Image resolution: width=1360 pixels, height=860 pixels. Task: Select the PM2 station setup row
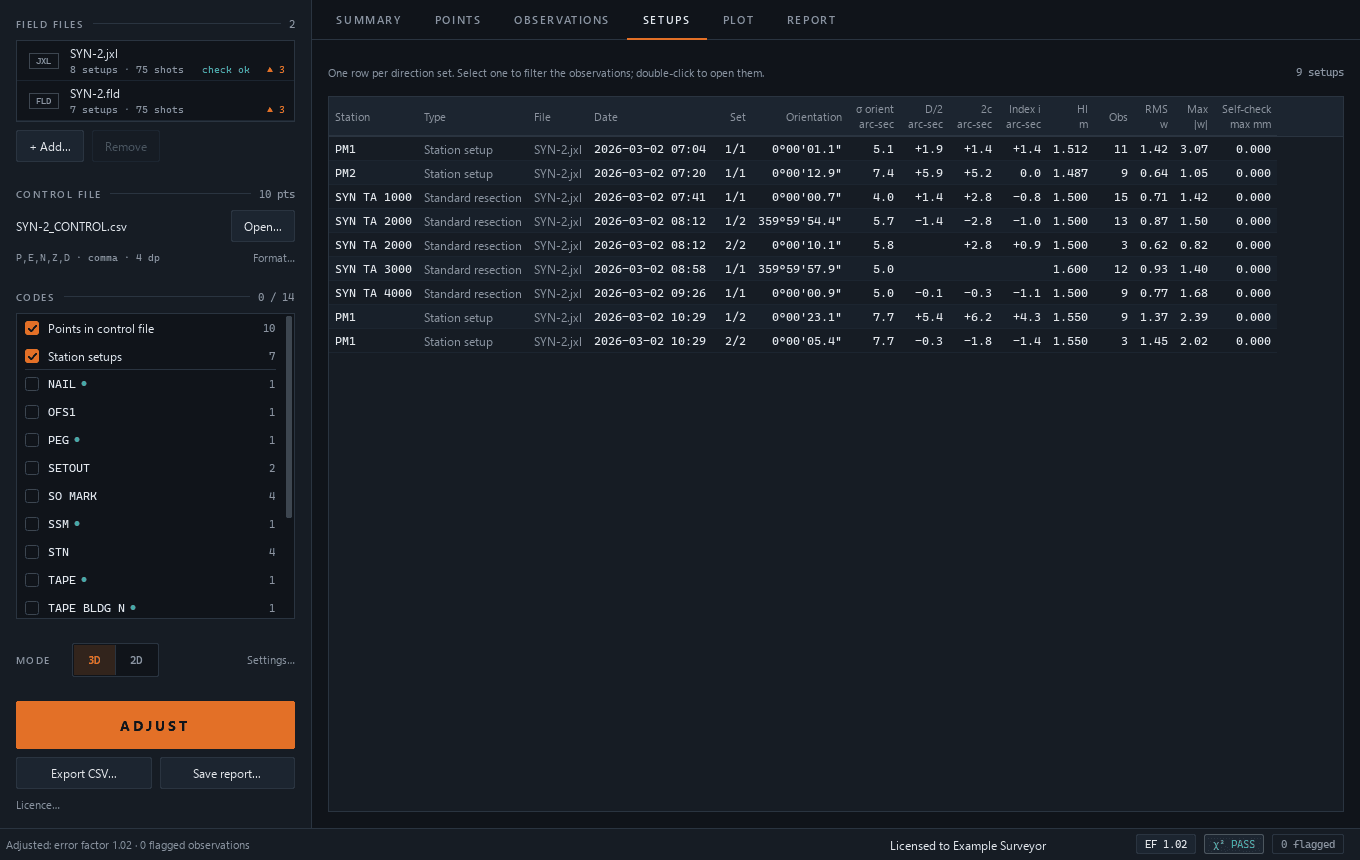802,173
